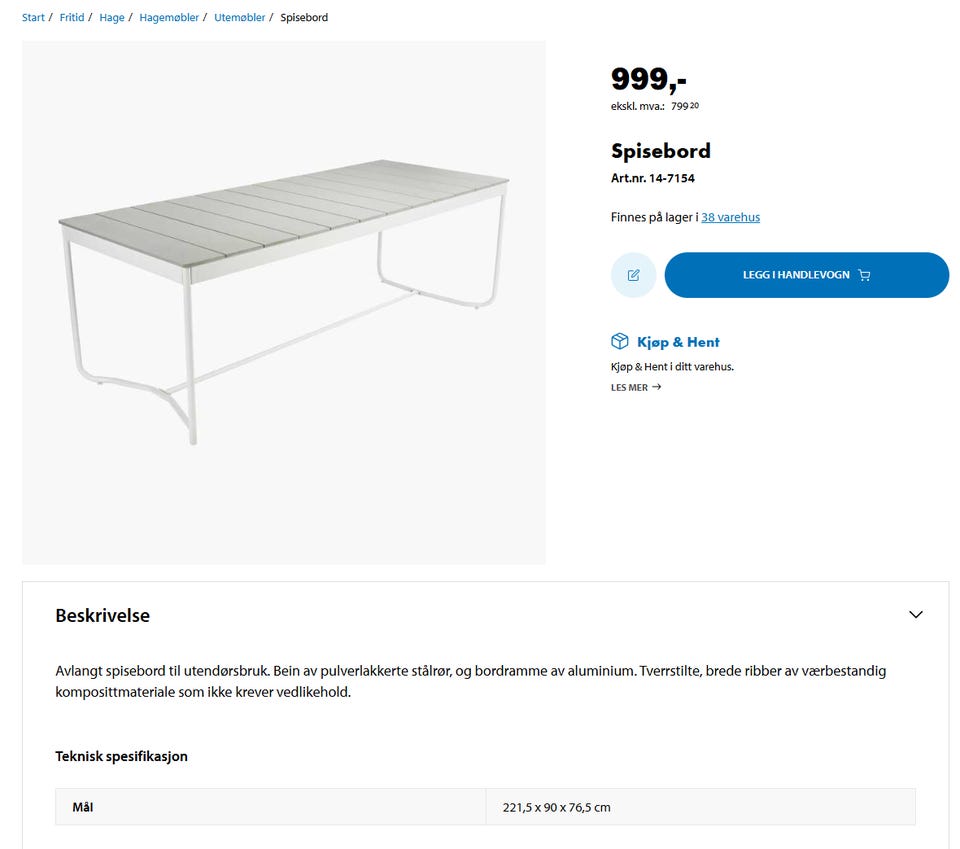
Task: Open the '38 varehus' stock availability link
Action: pyautogui.click(x=730, y=217)
